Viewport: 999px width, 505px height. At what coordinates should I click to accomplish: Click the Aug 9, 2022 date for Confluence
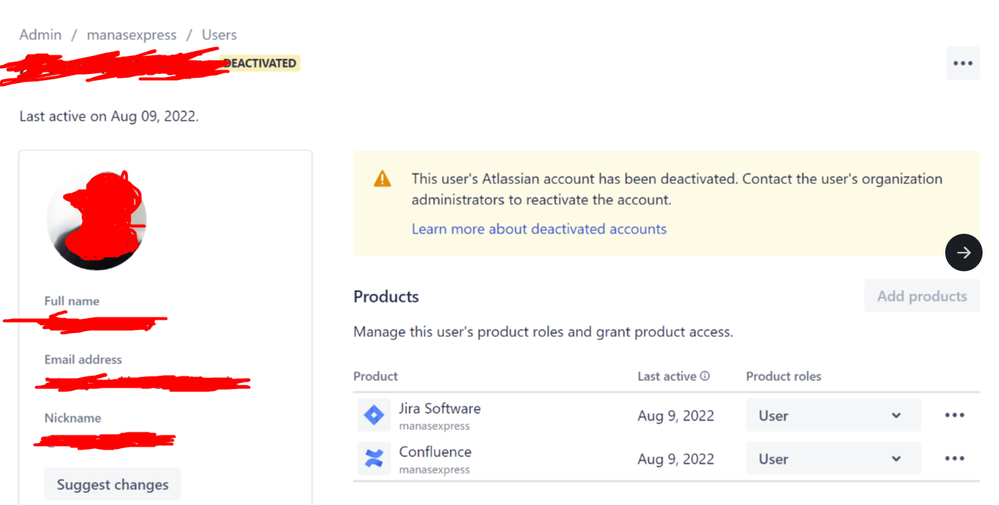[675, 459]
